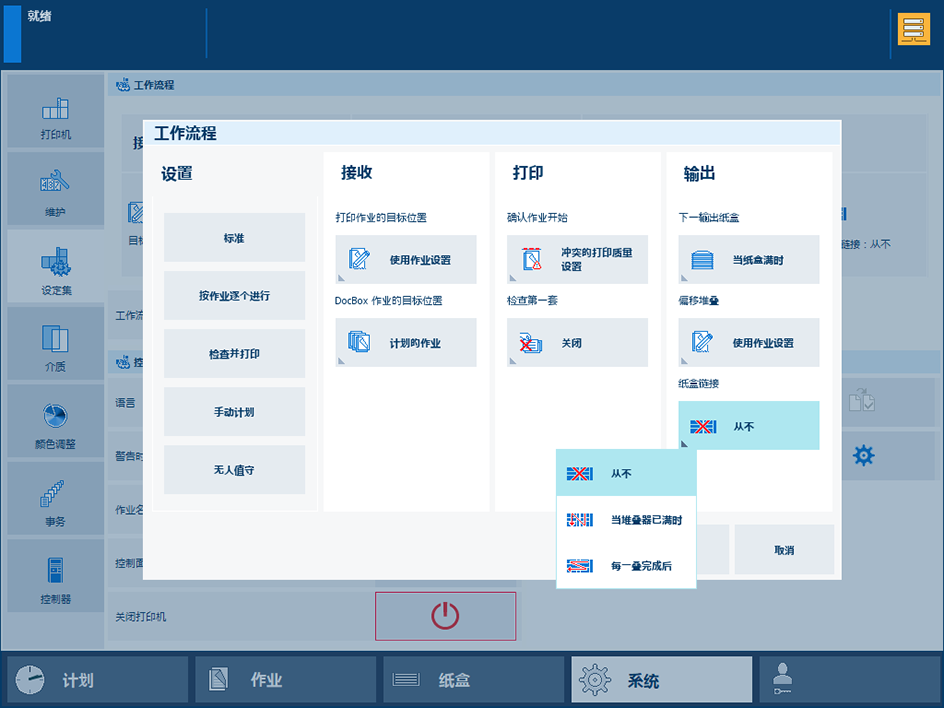The height and width of the screenshot is (708, 944).
Task: Open the 维护 (Maintenance) sidebar section
Action: (x=55, y=189)
